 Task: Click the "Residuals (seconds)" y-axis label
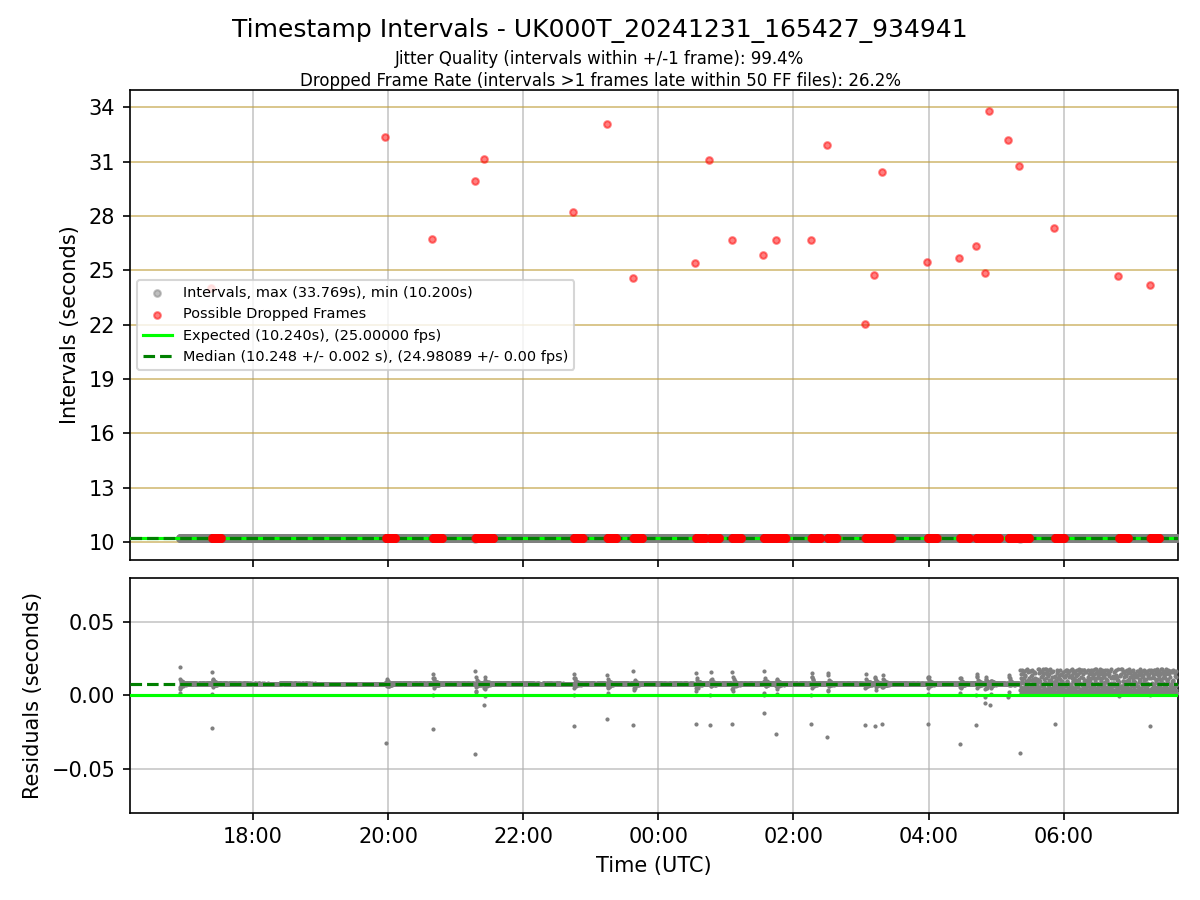click(x=32, y=696)
